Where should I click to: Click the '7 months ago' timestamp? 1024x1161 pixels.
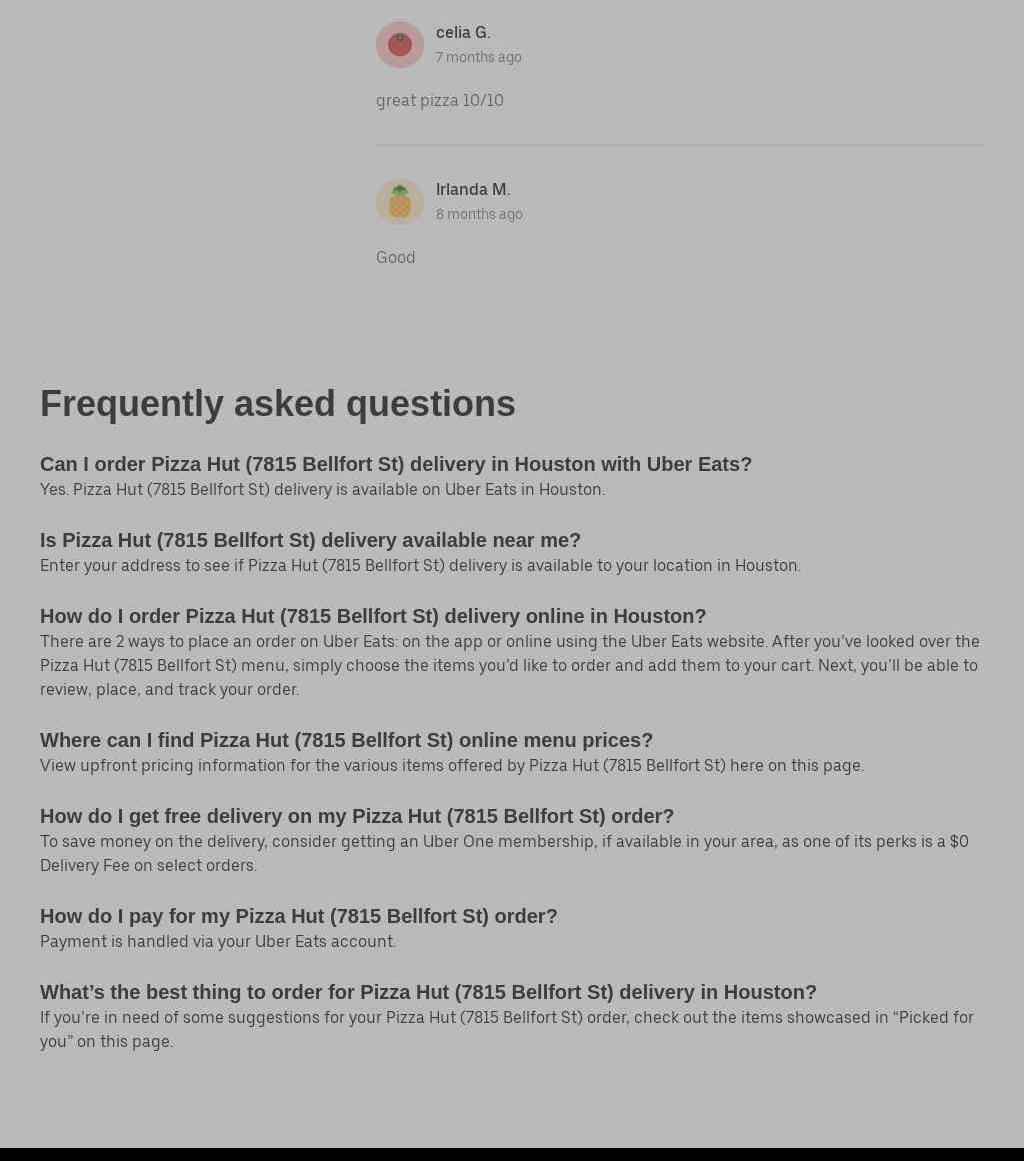(x=478, y=58)
